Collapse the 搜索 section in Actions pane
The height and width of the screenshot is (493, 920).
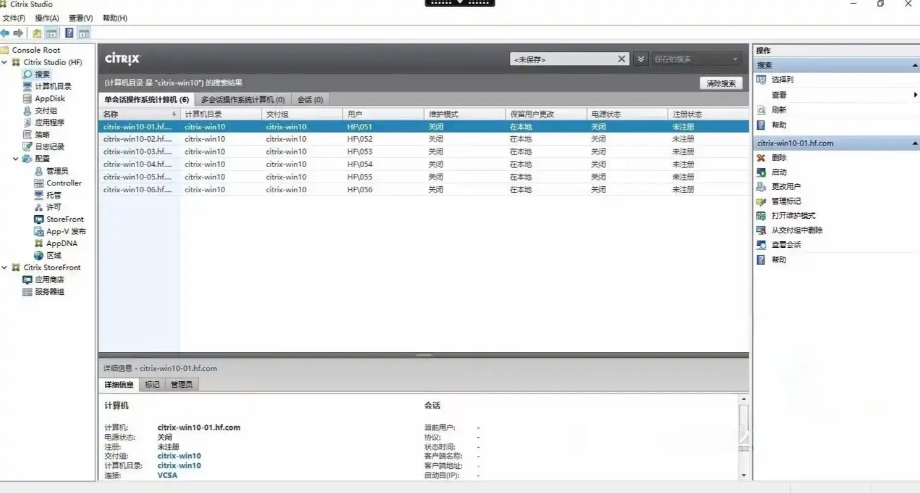tap(914, 65)
